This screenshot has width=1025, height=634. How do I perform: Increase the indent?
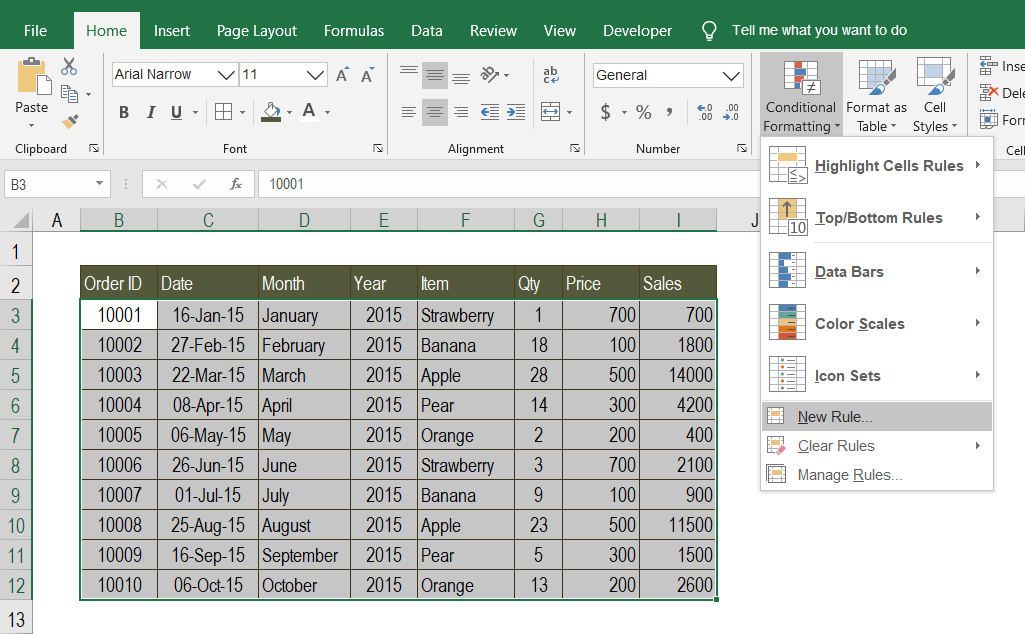tap(516, 112)
